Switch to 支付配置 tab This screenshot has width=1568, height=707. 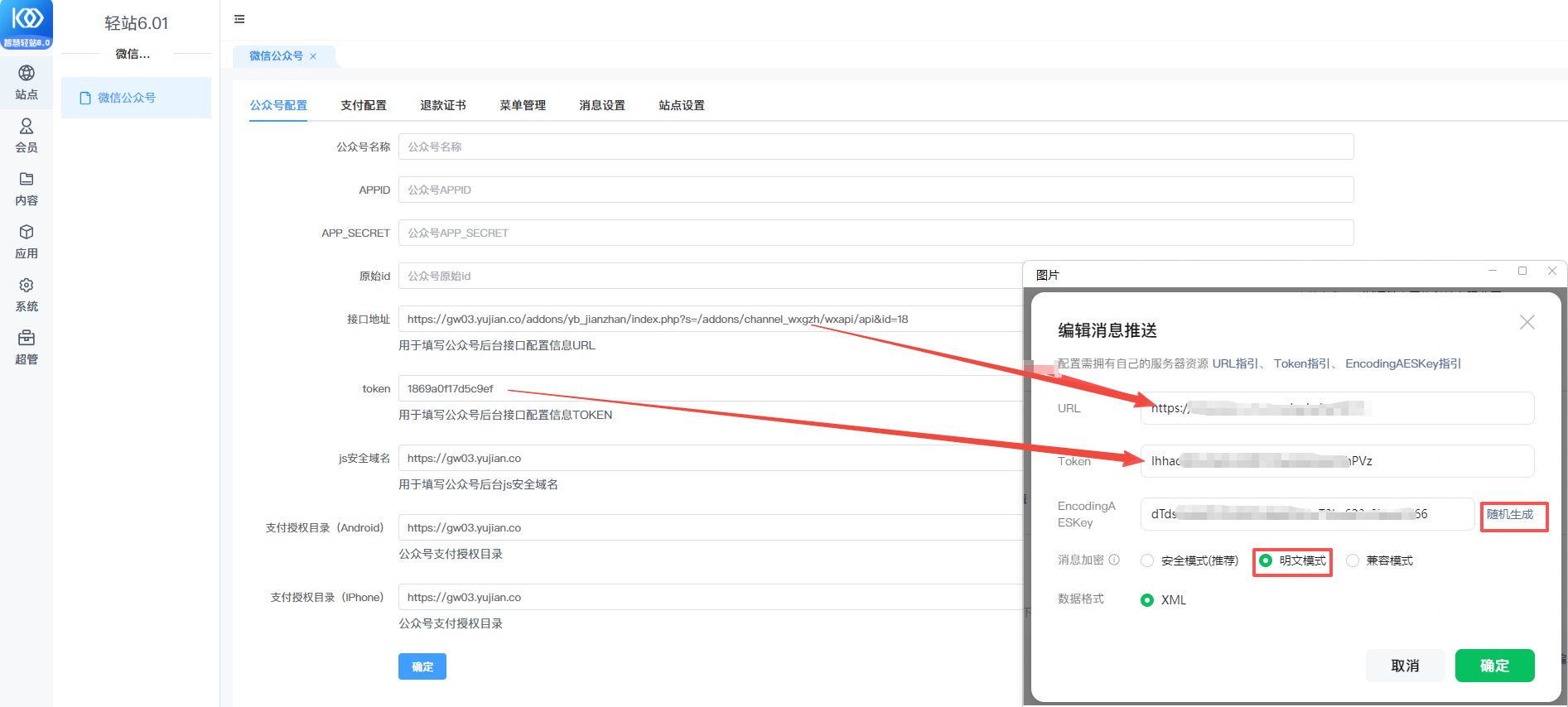pyautogui.click(x=364, y=105)
